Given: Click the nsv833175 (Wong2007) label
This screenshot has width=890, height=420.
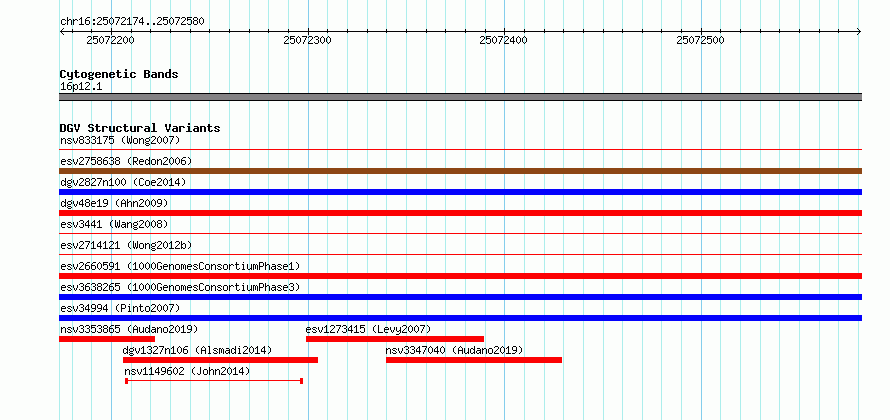Looking at the screenshot, I should coord(120,140).
